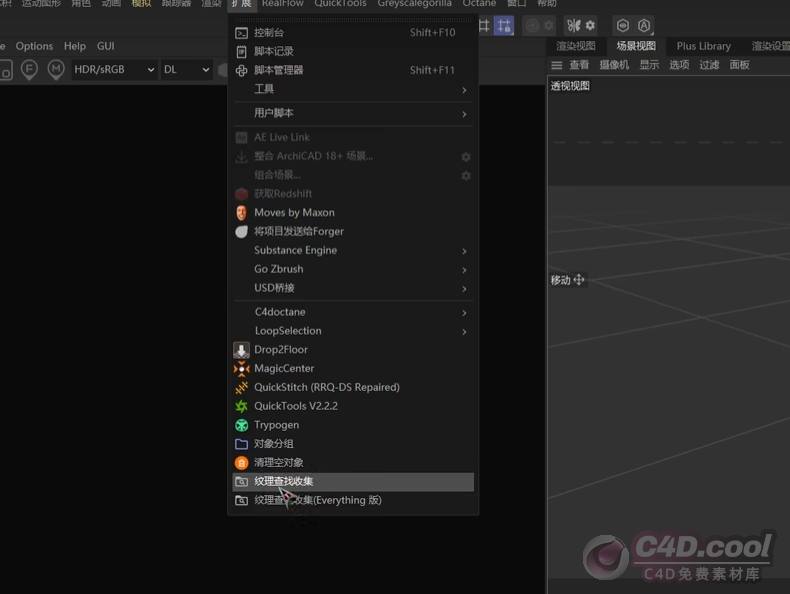Open the 面板 viewport menu

click(x=740, y=65)
